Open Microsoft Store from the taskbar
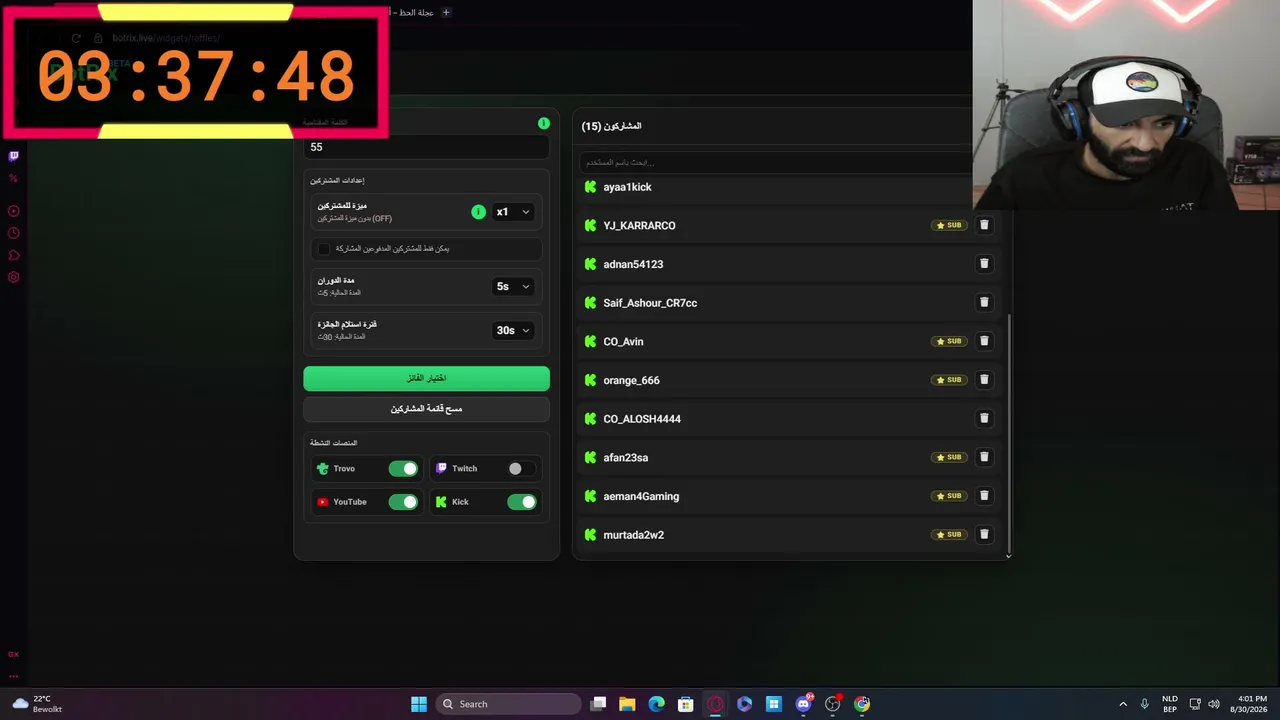The image size is (1280, 720). [686, 704]
